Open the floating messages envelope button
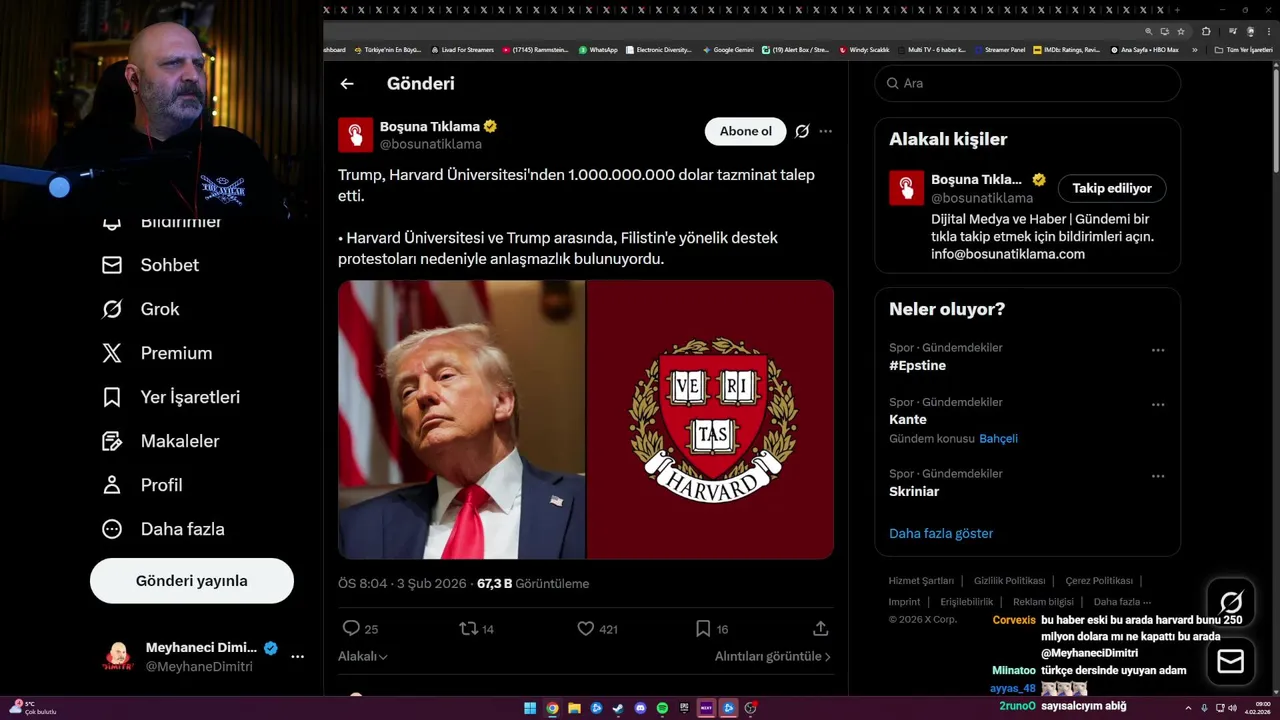 (x=1231, y=661)
